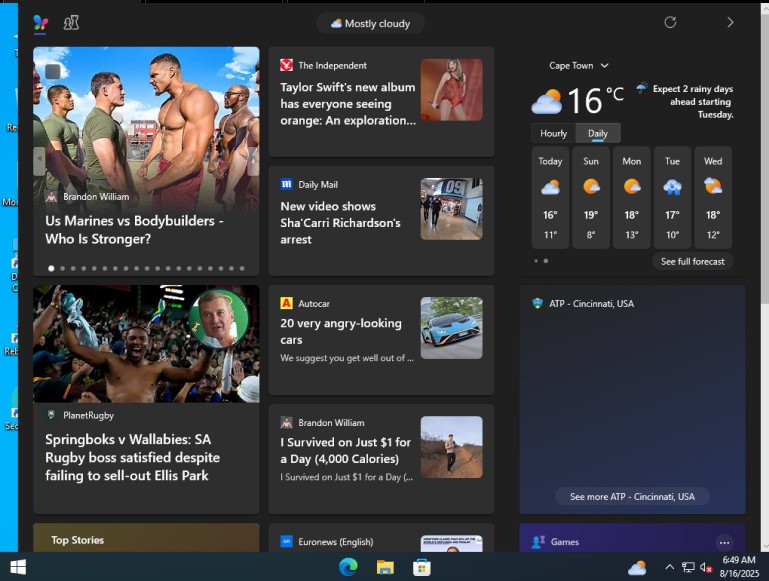Click the muted volume tray icon
This screenshot has height=581, width=769.
706,567
